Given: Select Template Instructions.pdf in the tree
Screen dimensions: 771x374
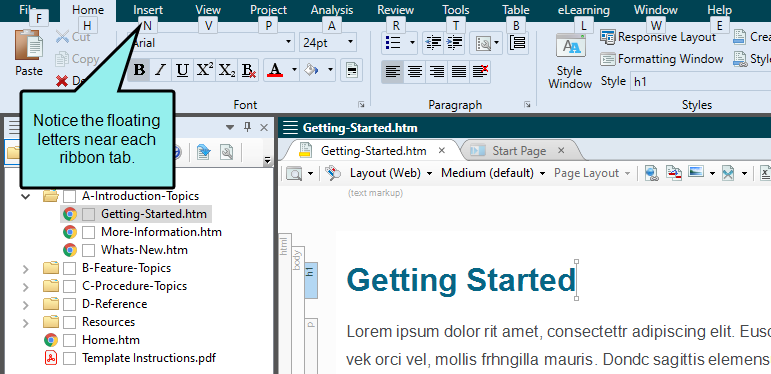Looking at the screenshot, I should tap(148, 358).
